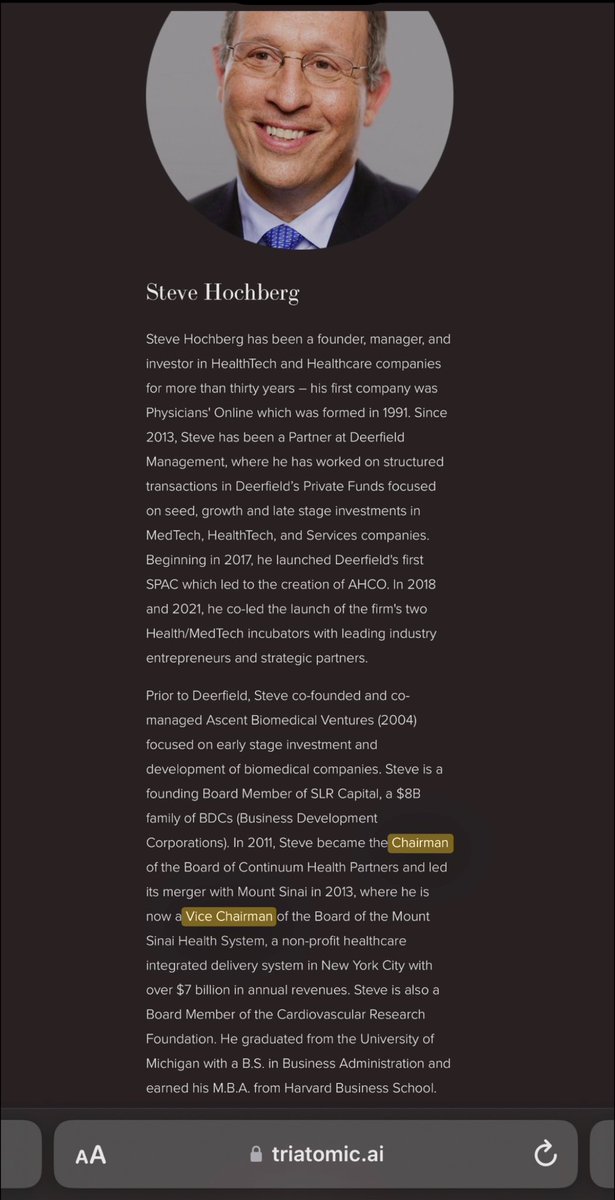
Task: Tap the reload page icon
Action: [x=545, y=1154]
